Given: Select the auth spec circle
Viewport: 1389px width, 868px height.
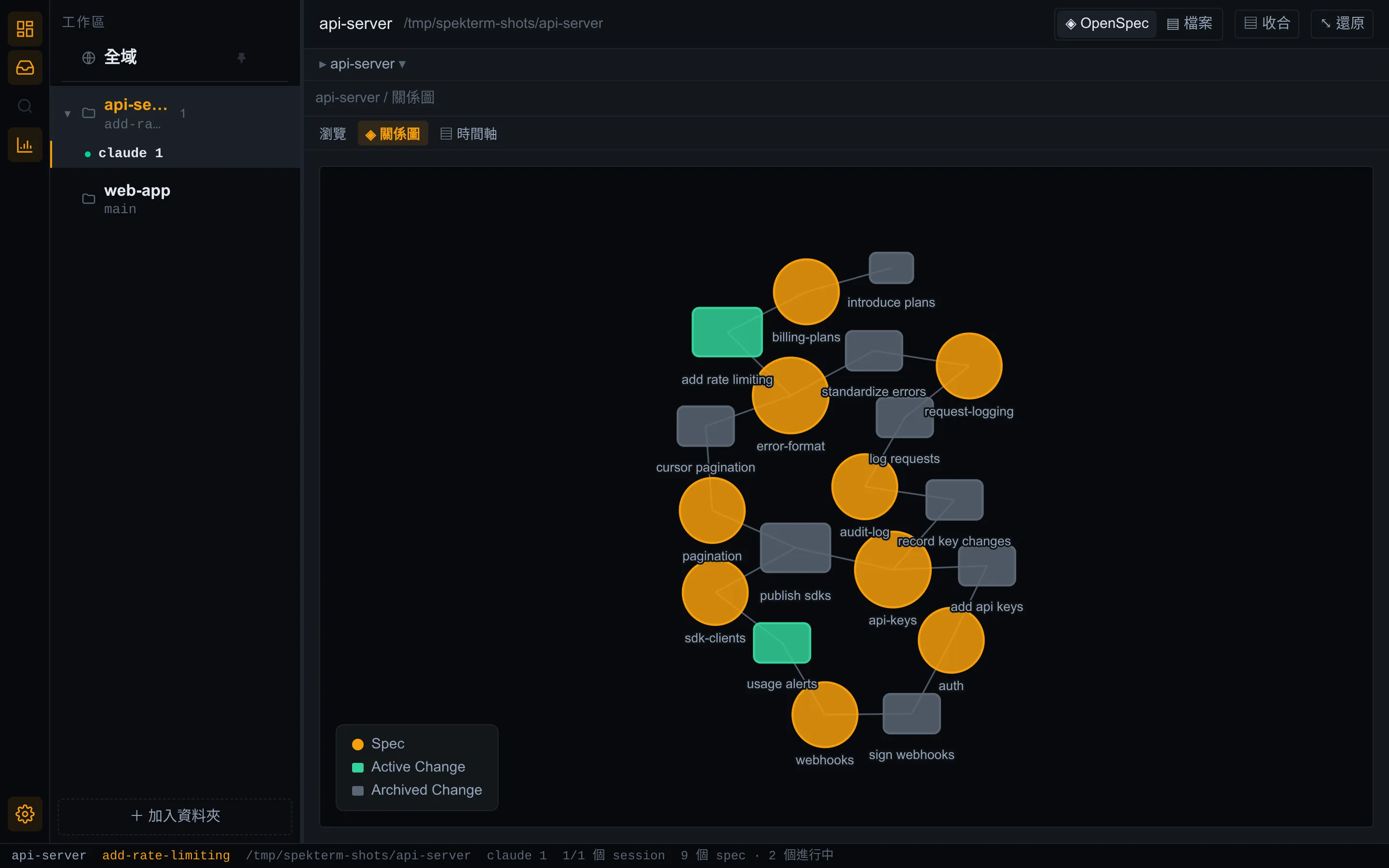Looking at the screenshot, I should (951, 640).
